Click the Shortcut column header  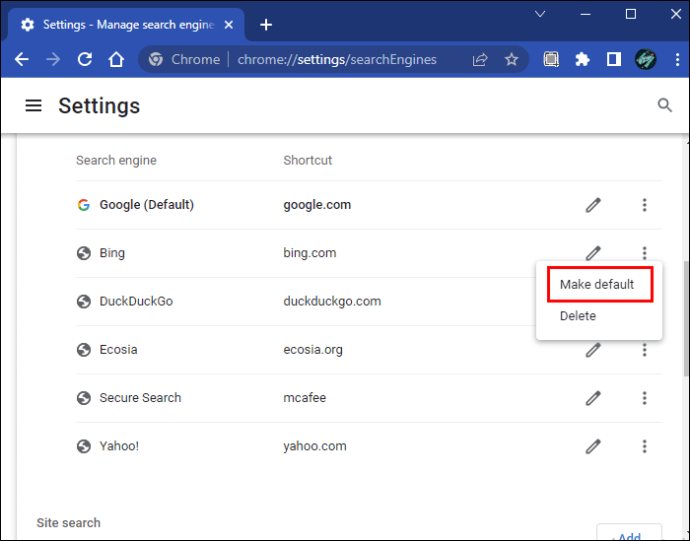(x=307, y=160)
